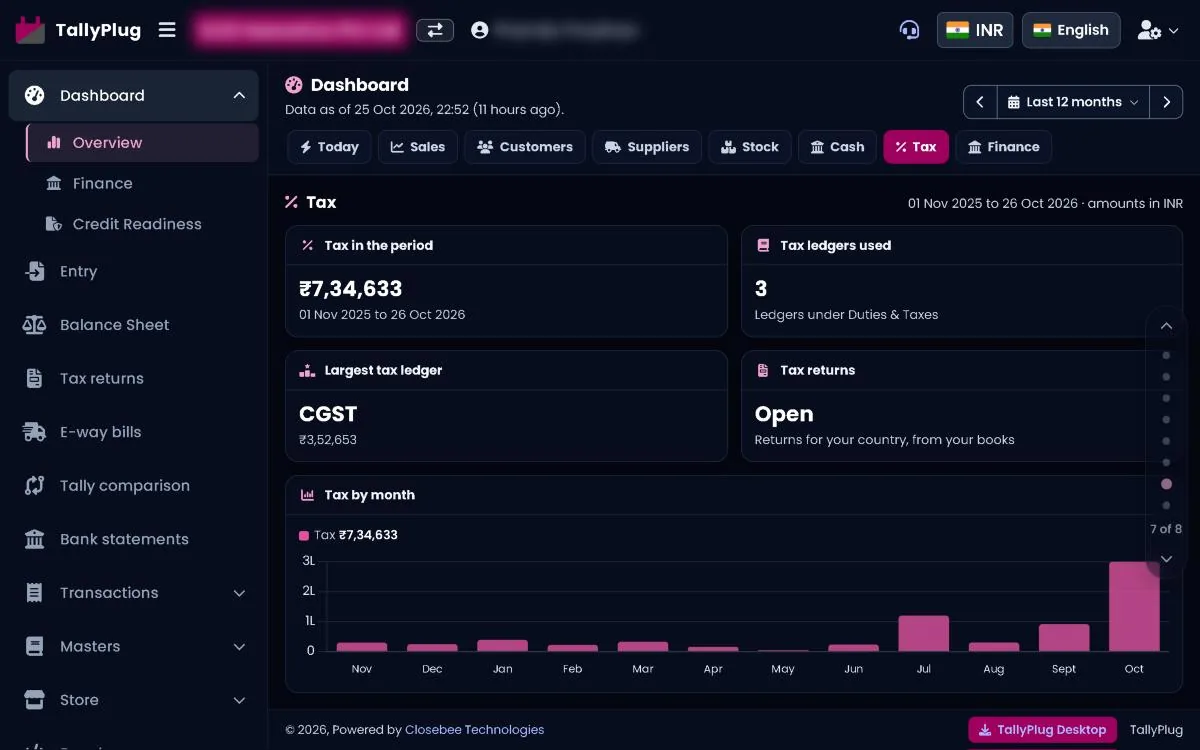Select the active Tax tab
The width and height of the screenshot is (1200, 750).
(x=916, y=147)
